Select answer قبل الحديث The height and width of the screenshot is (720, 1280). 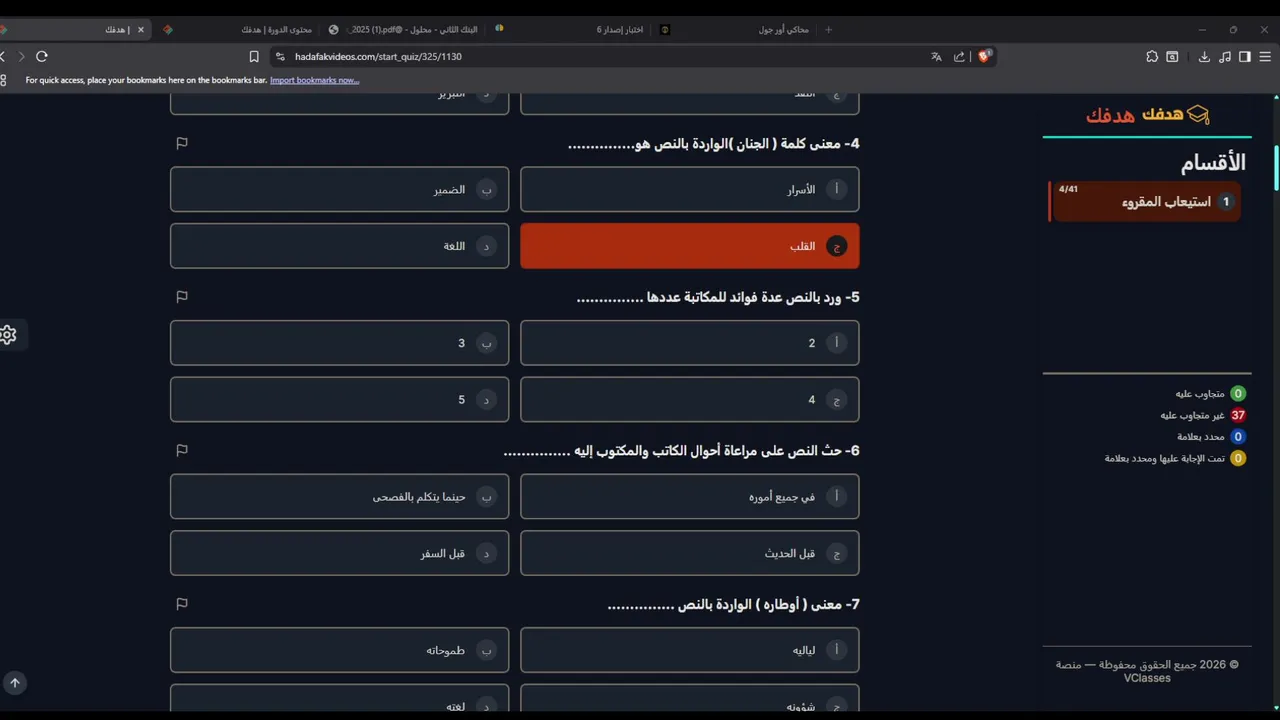(x=690, y=553)
